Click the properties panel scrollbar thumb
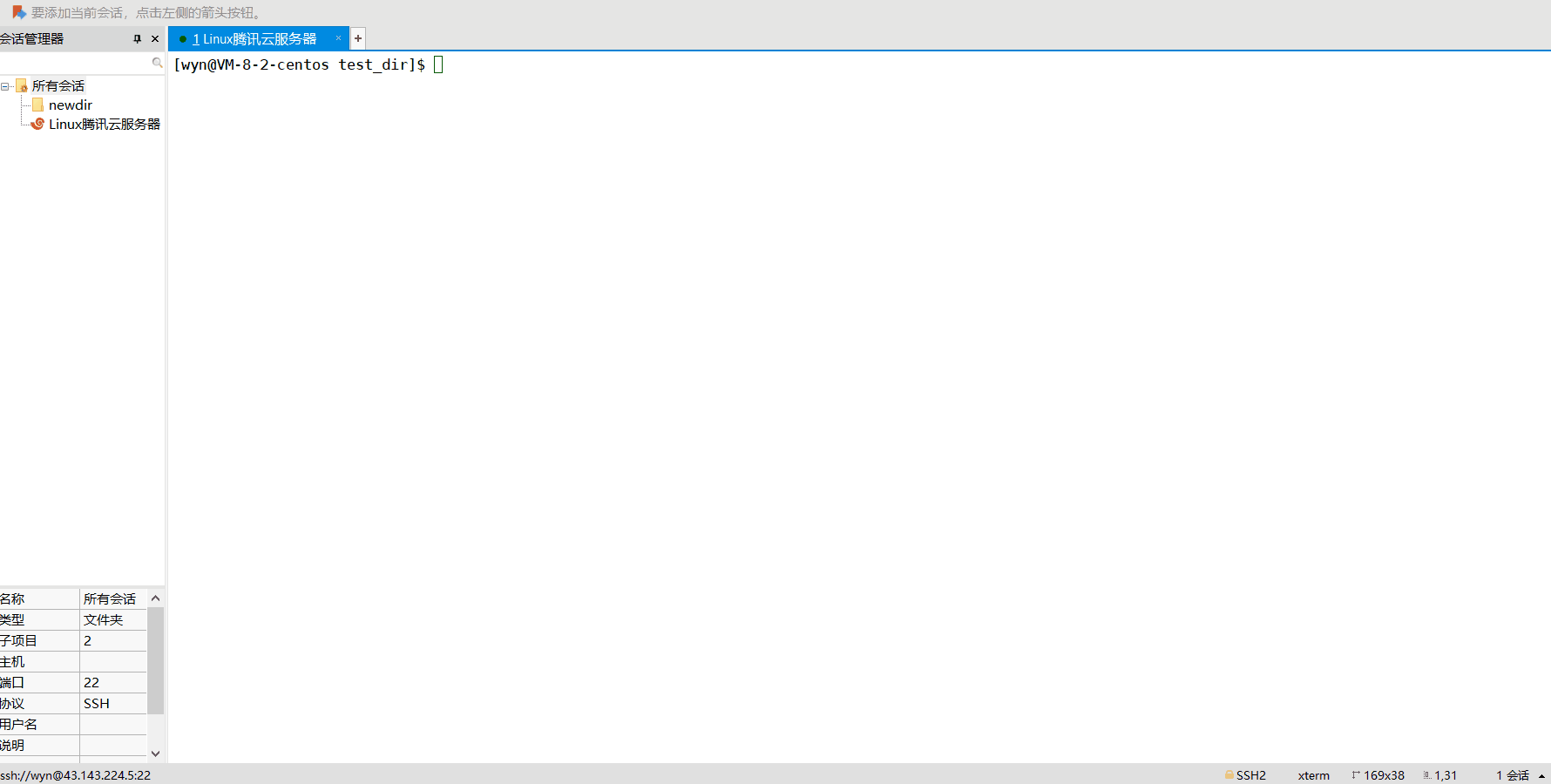The width and height of the screenshot is (1551, 784). coord(156,660)
